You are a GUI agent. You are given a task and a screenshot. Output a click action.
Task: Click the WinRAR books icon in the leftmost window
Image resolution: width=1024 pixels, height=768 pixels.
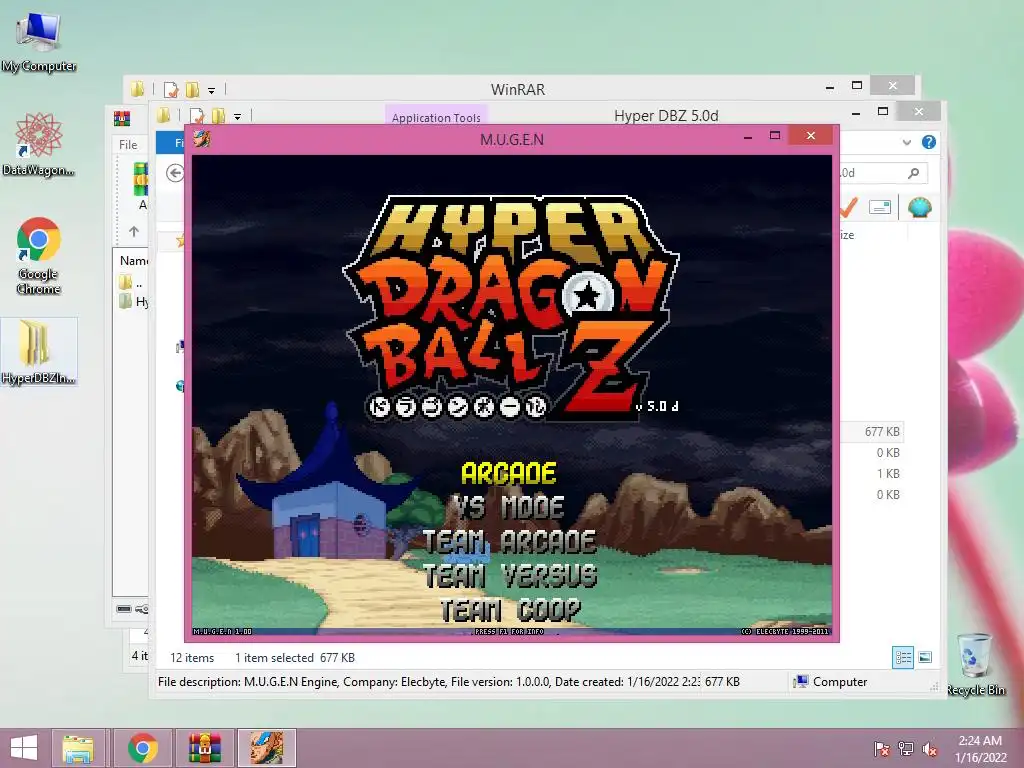click(122, 118)
